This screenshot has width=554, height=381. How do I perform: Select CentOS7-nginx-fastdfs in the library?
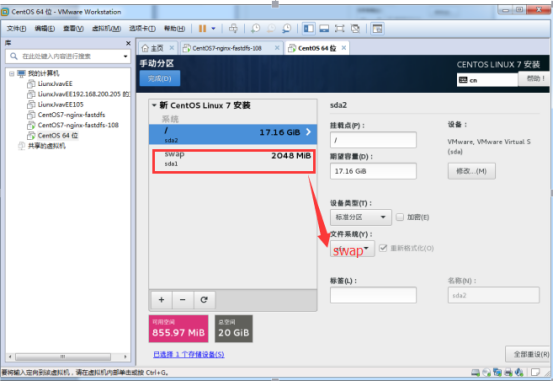click(x=71, y=115)
